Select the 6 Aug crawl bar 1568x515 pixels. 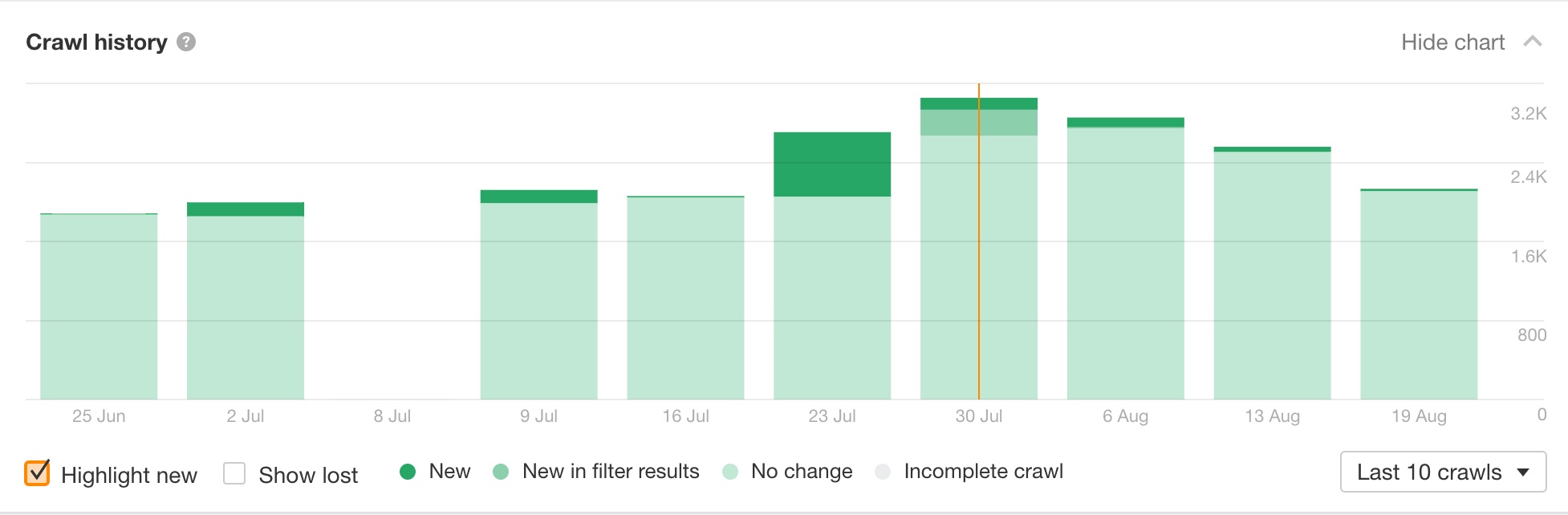point(1125,265)
